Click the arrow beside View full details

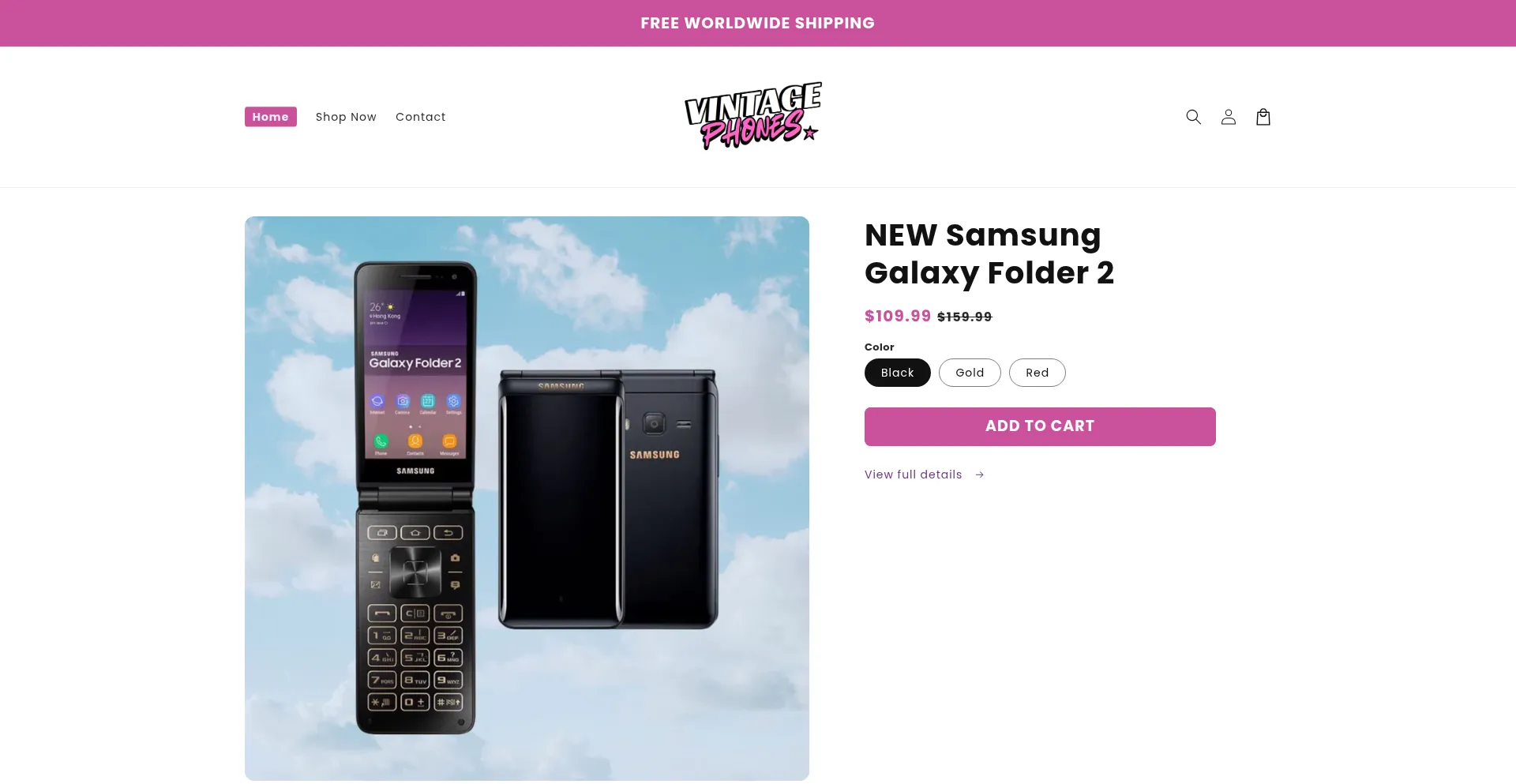[979, 475]
